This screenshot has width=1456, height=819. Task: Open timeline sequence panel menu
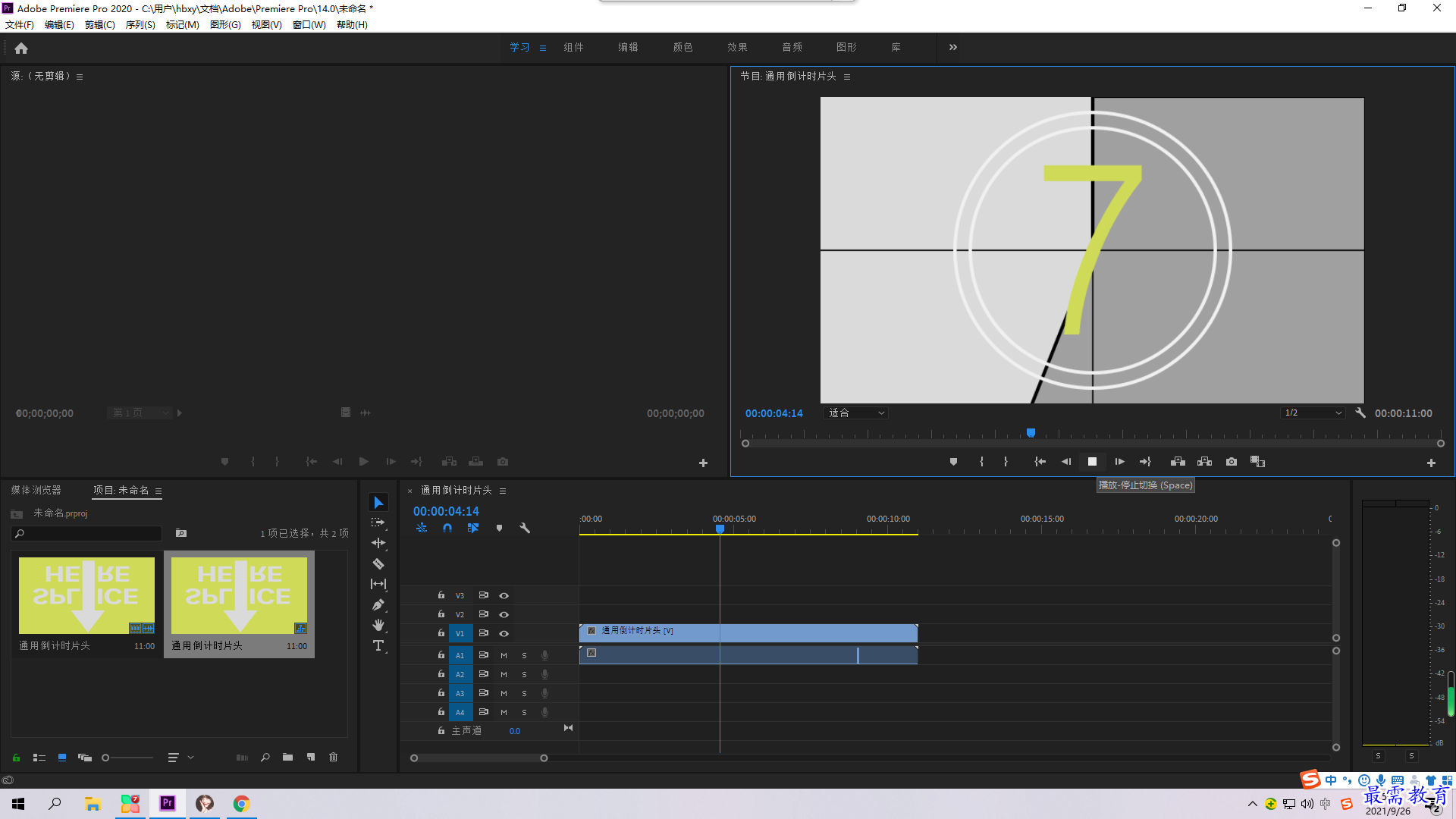(x=503, y=491)
